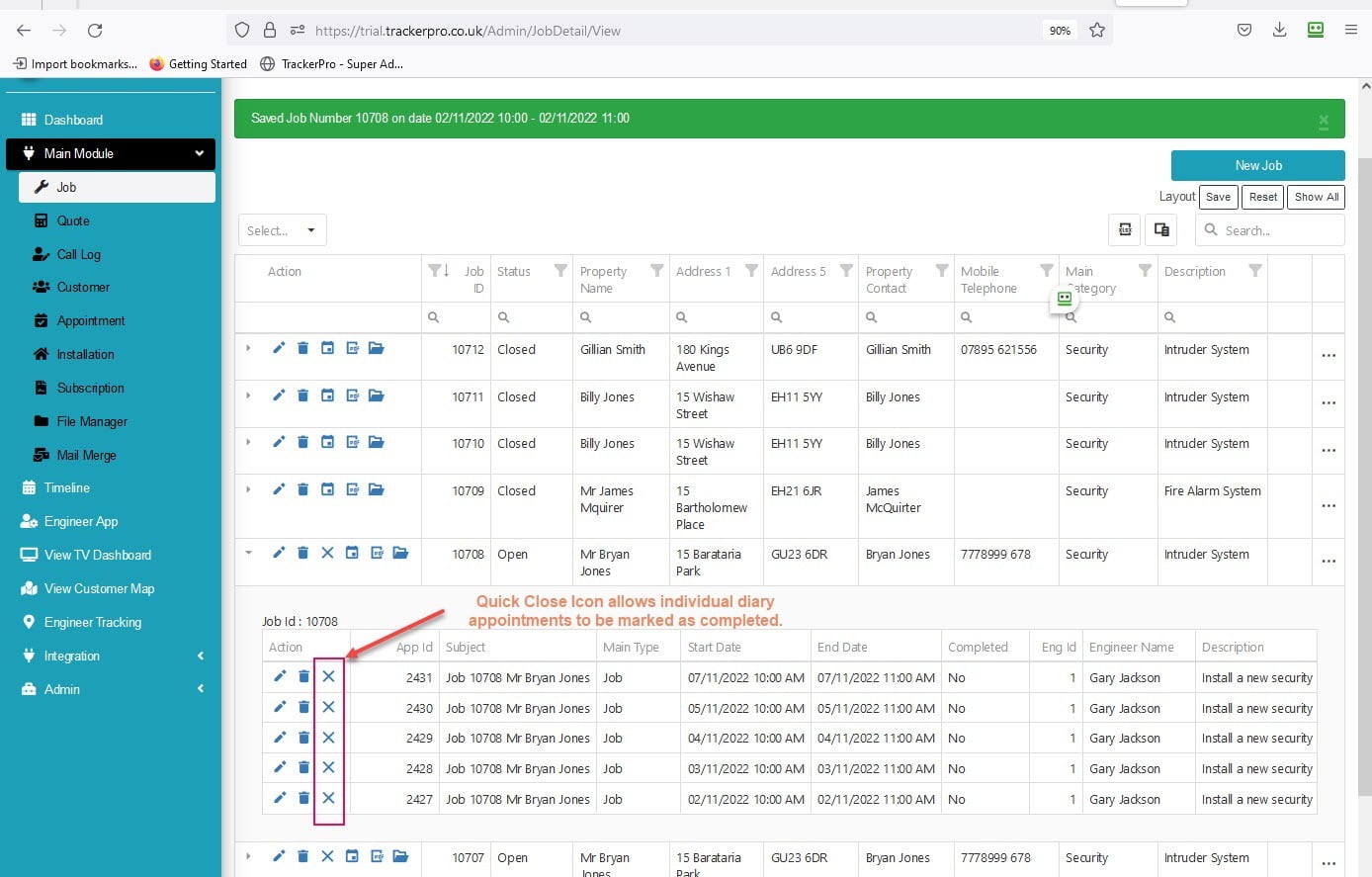This screenshot has width=1372, height=877.
Task: Toggle the Property Name column filter
Action: [x=656, y=271]
